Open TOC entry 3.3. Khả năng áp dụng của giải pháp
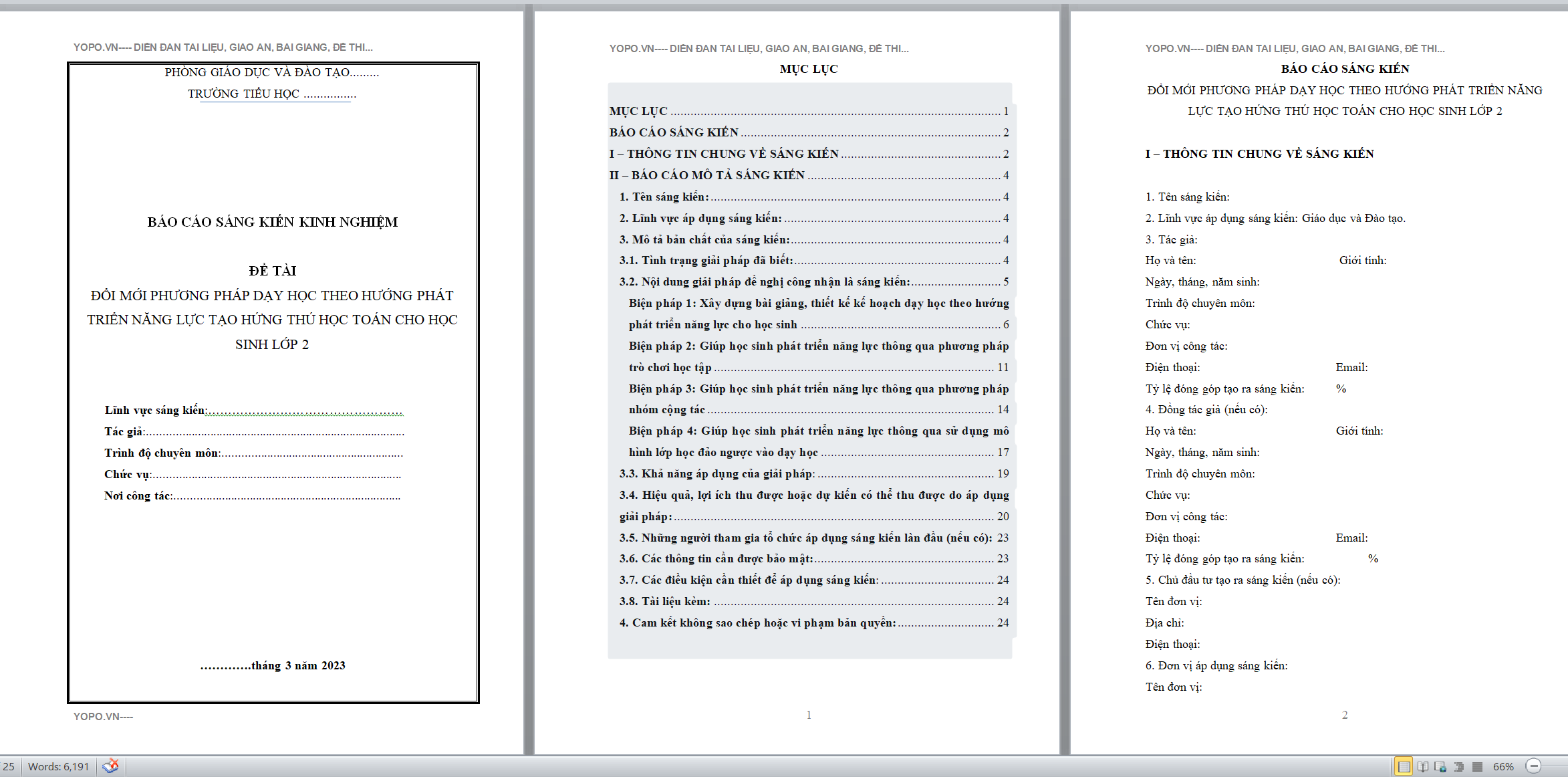Screen dimensions: 1568x777 coord(814,473)
